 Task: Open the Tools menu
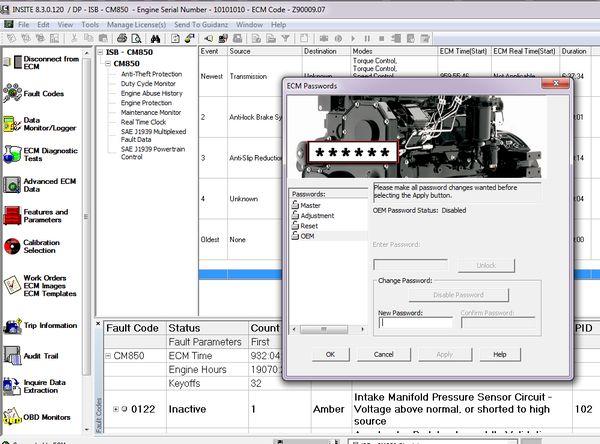[x=90, y=24]
